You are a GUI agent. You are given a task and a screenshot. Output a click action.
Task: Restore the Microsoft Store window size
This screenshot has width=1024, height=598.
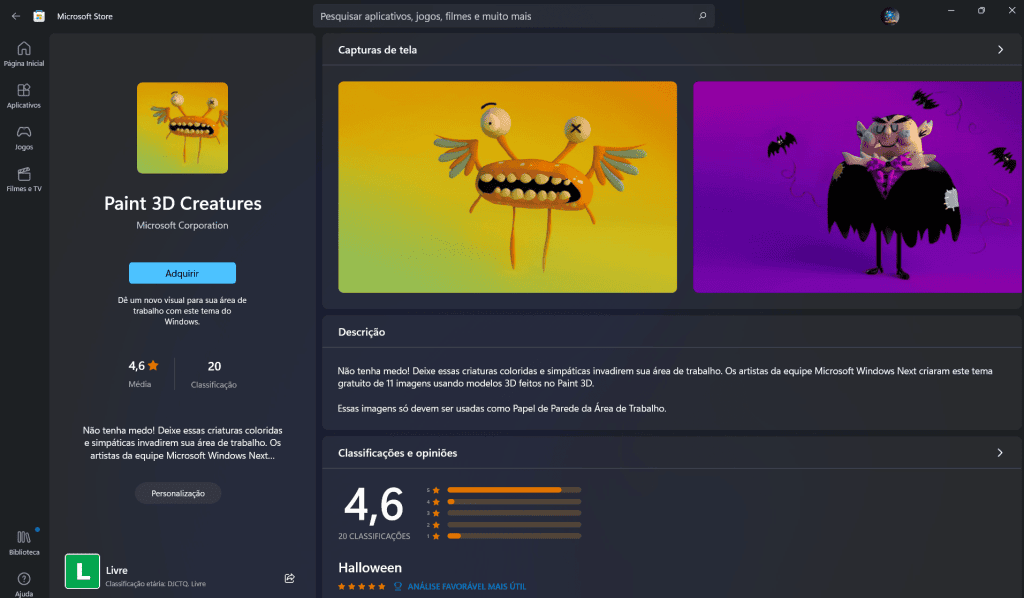coord(981,10)
